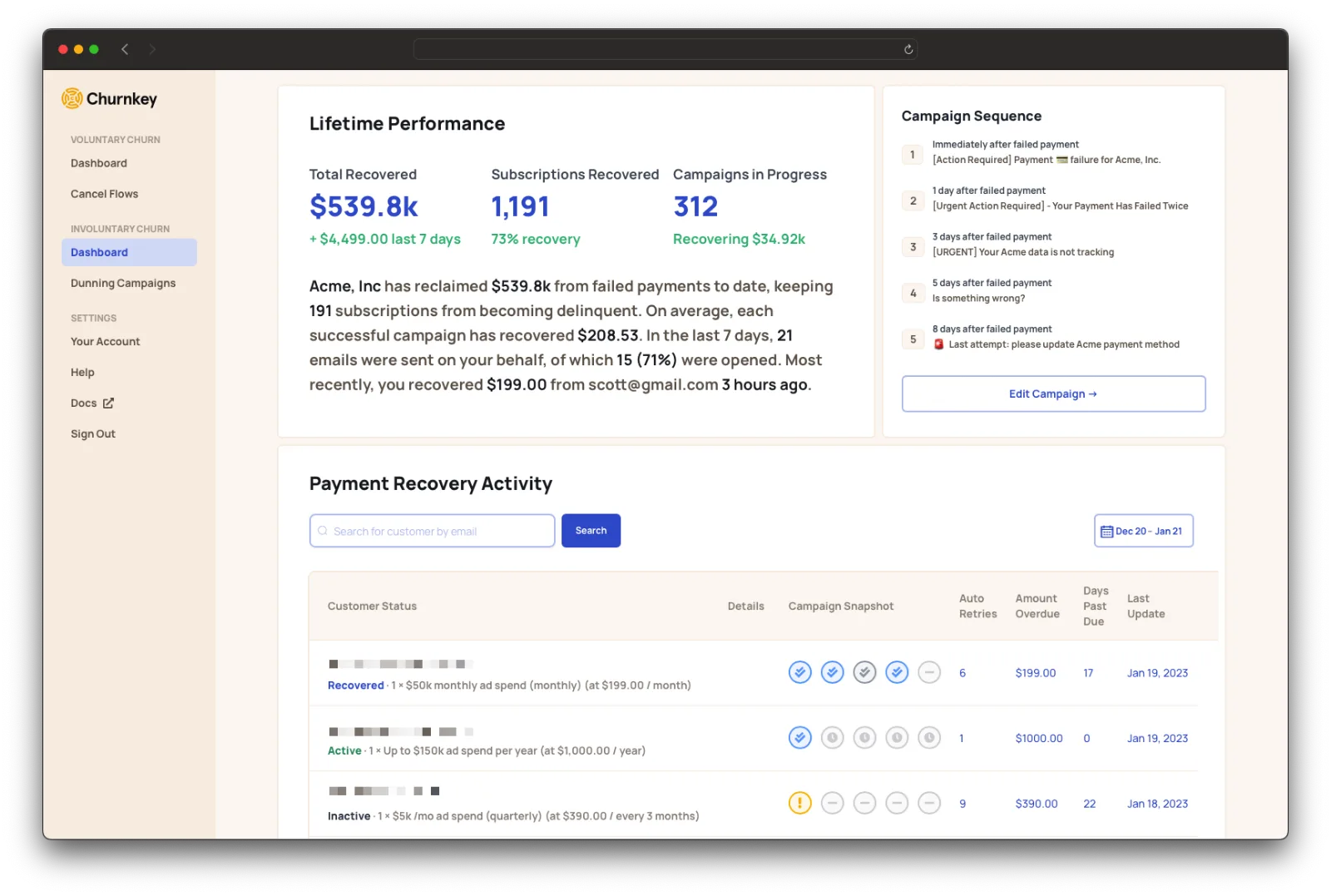Click fifth dash icon in Inactive row
Image resolution: width=1331 pixels, height=896 pixels.
(x=929, y=803)
